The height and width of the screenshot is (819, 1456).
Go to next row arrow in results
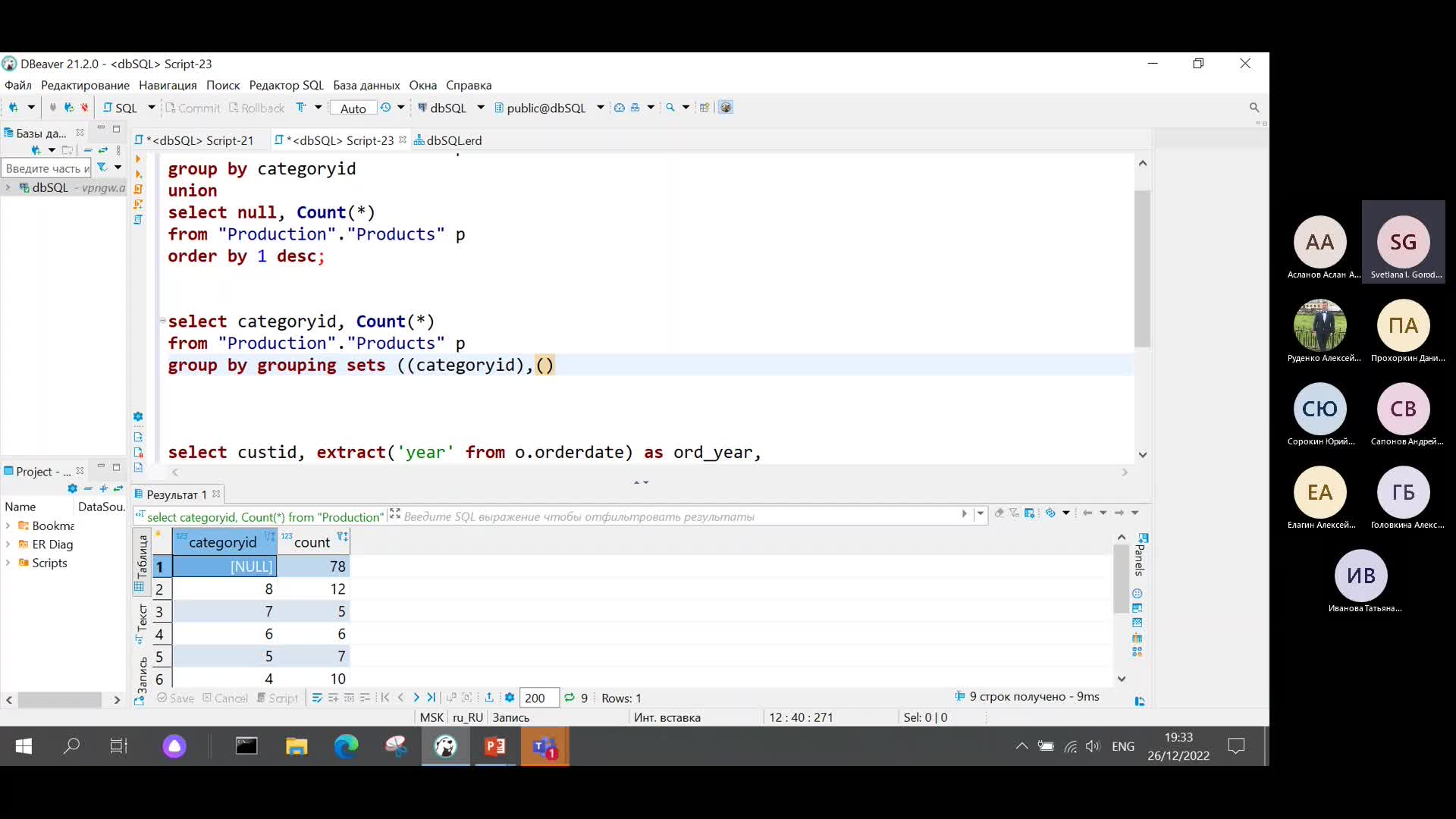(416, 698)
